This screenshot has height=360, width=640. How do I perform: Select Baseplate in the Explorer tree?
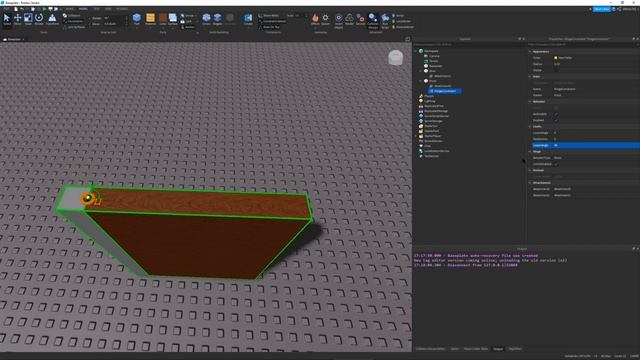436,66
